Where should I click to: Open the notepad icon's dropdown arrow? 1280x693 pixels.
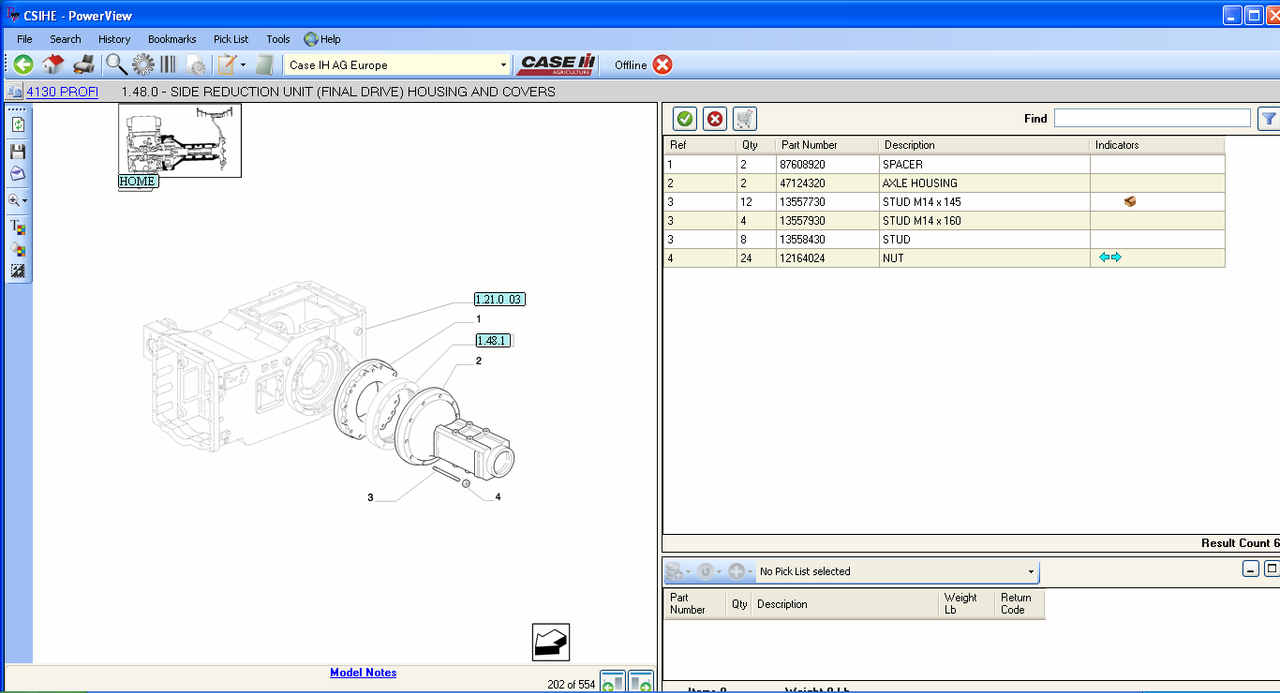243,65
